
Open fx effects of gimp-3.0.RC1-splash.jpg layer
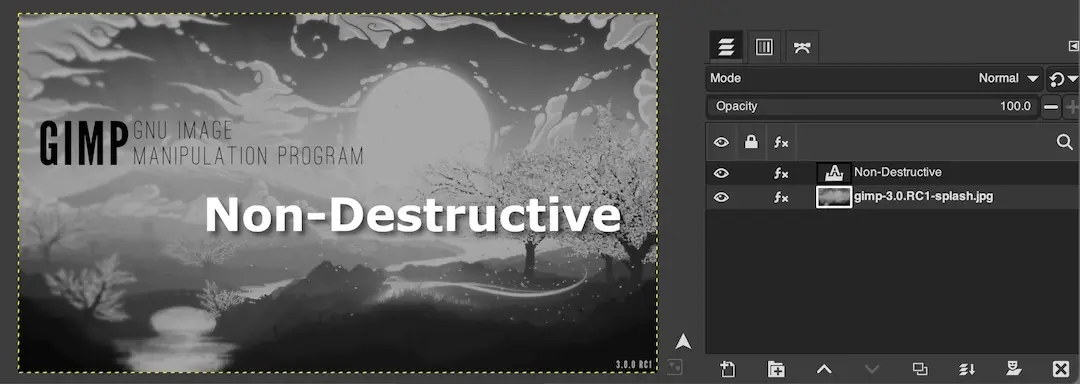tap(780, 198)
